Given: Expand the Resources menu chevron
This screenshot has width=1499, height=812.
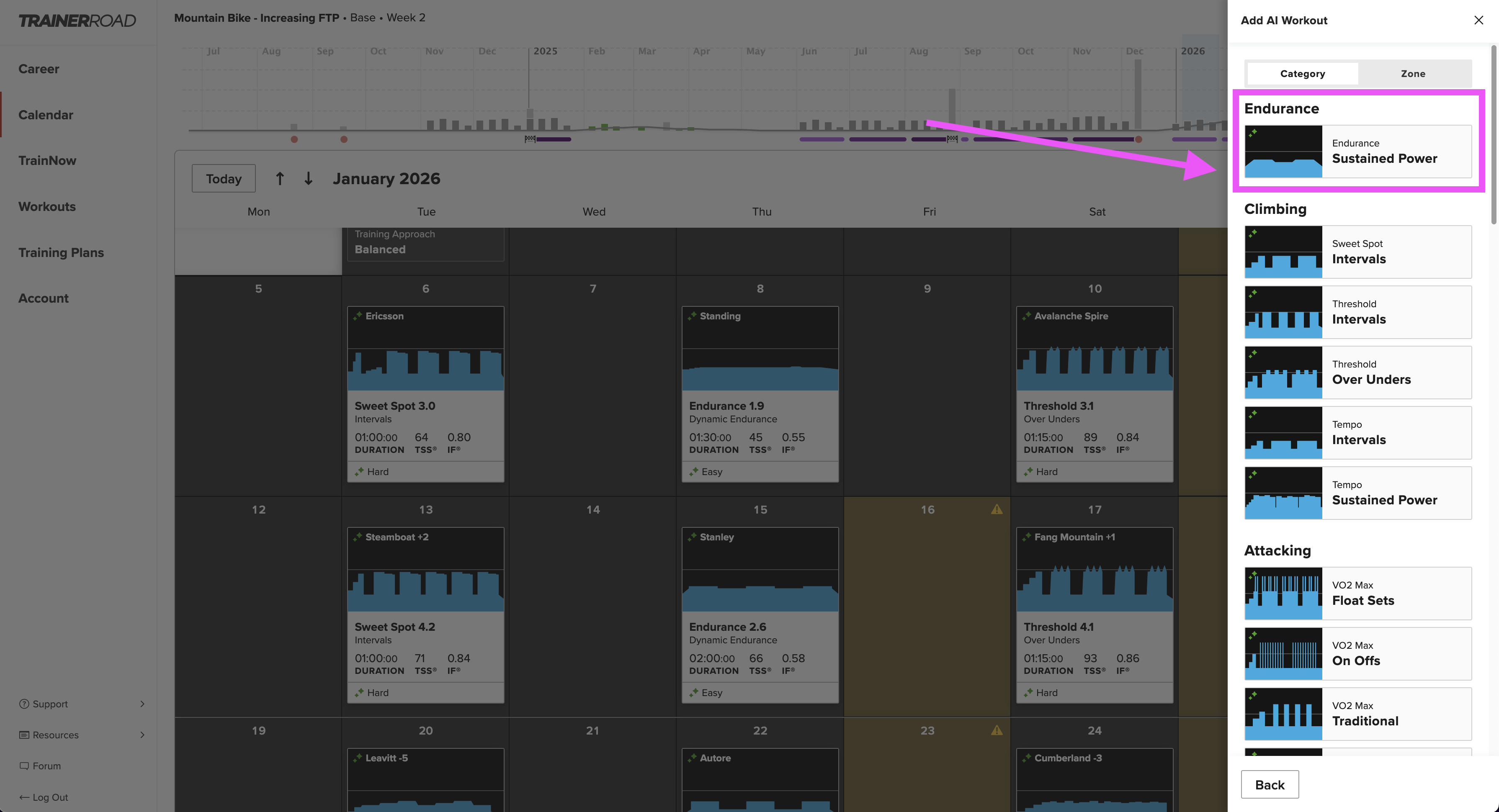Looking at the screenshot, I should tap(142, 735).
